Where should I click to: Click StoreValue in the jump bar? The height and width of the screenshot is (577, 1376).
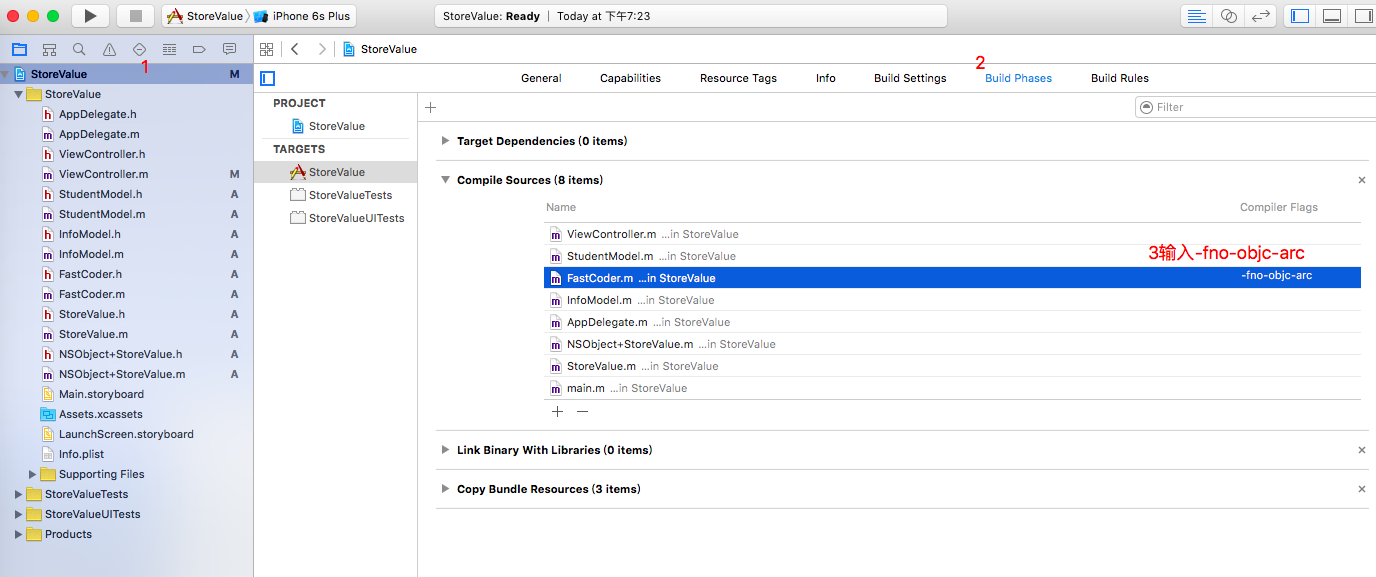pyautogui.click(x=379, y=49)
